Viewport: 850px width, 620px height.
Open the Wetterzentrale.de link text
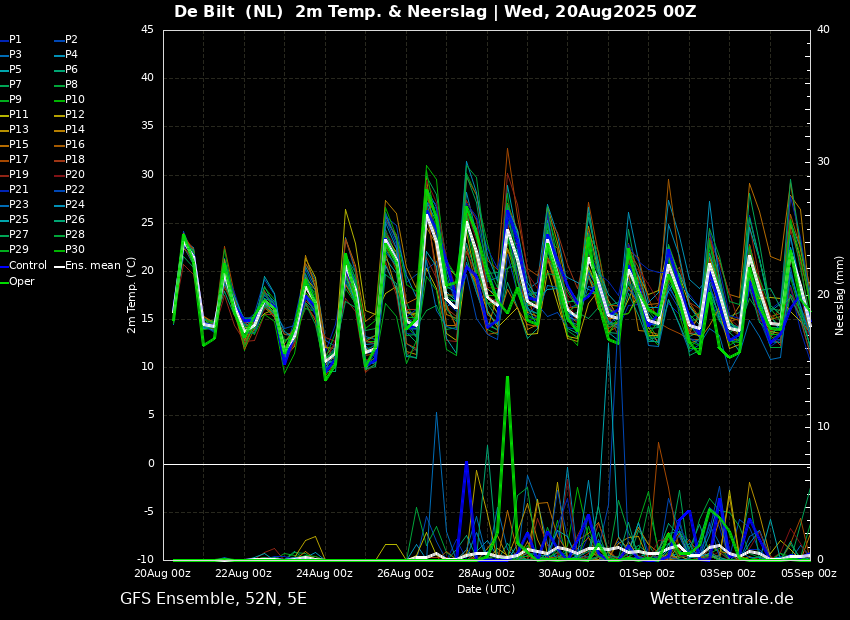tap(721, 598)
